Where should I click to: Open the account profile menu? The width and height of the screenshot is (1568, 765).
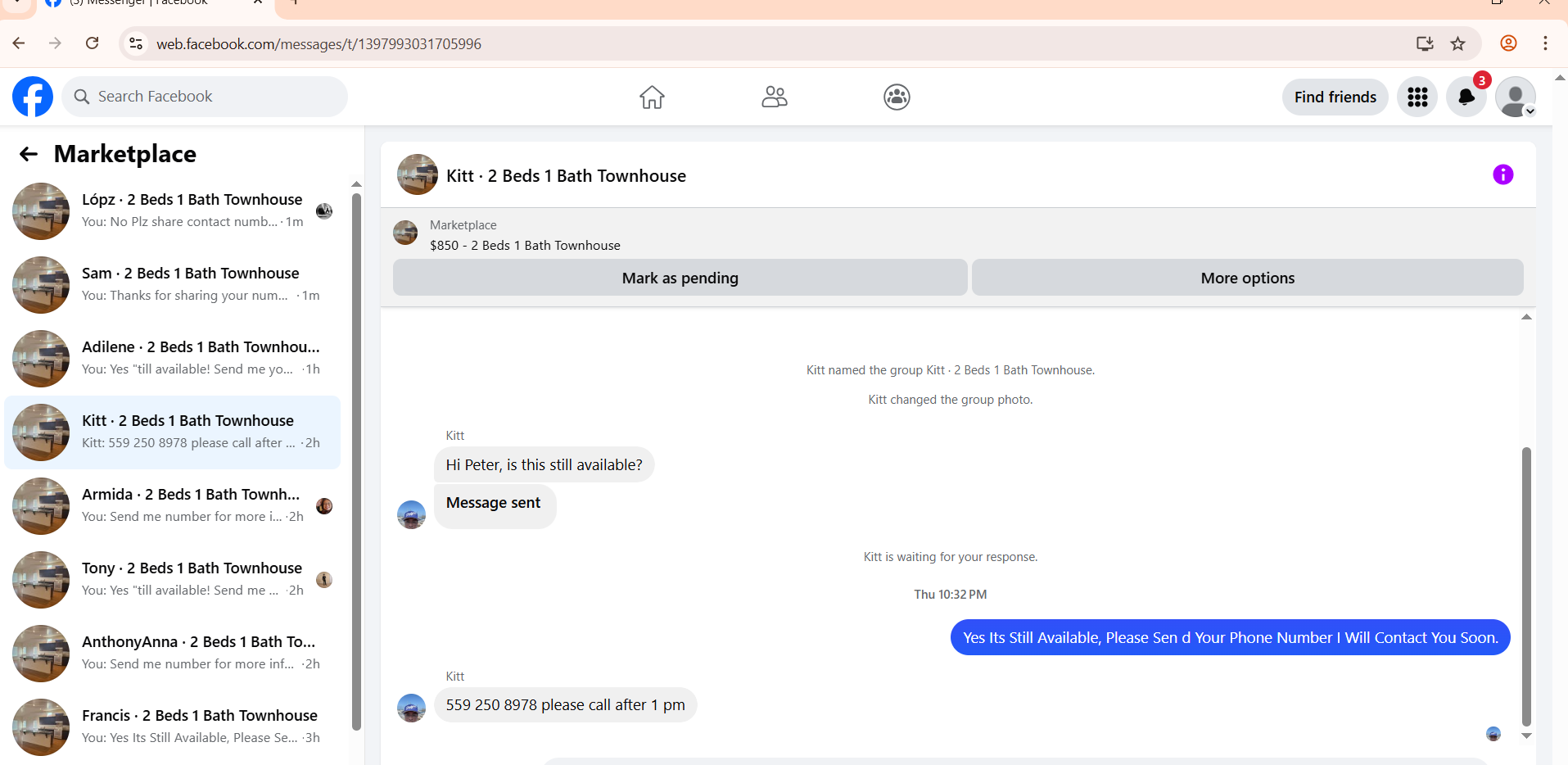click(x=1516, y=97)
